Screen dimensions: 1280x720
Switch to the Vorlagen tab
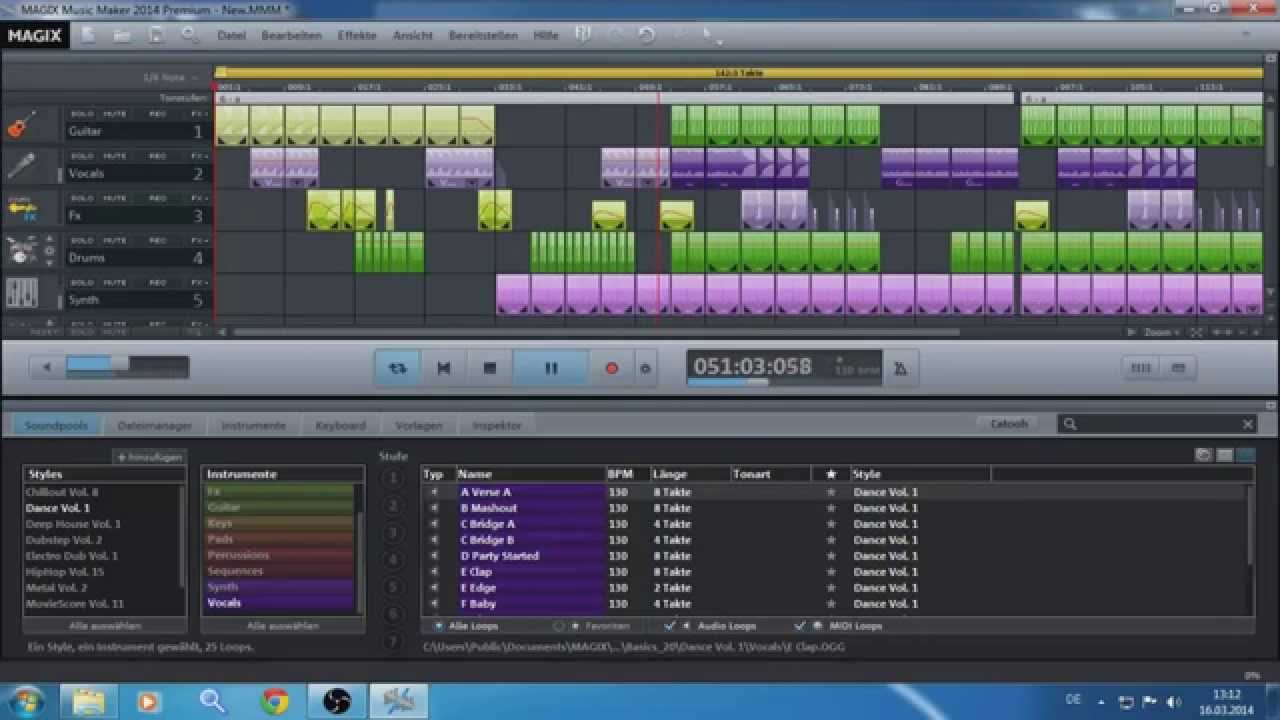pyautogui.click(x=418, y=425)
